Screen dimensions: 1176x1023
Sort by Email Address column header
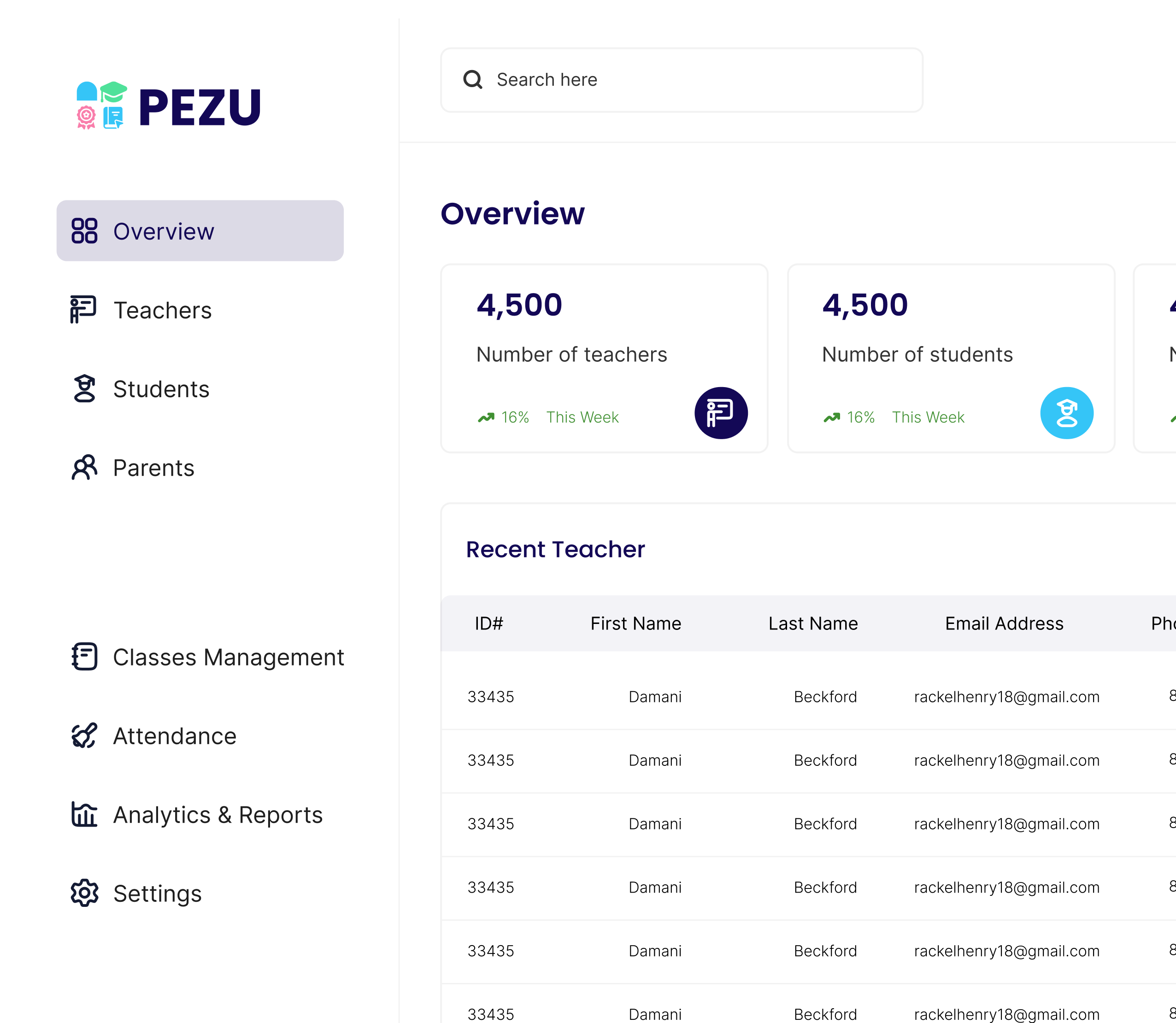point(1004,623)
